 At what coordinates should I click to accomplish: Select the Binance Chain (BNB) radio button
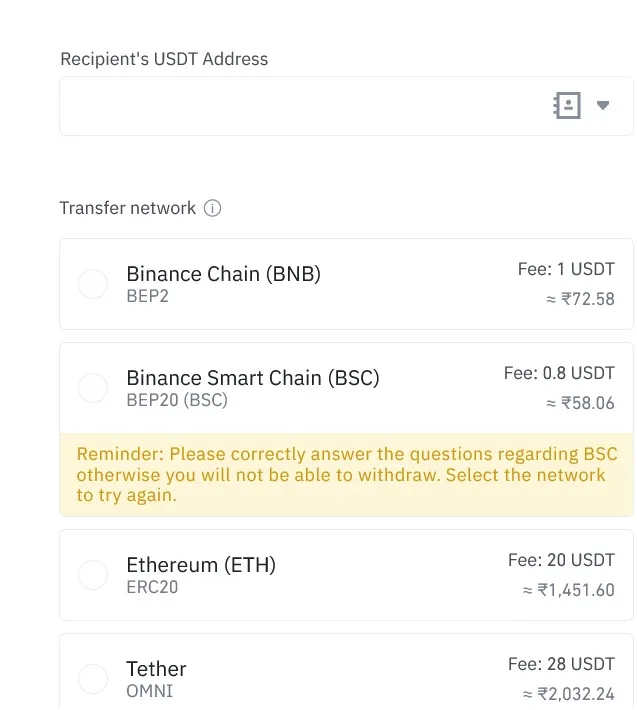coord(93,284)
